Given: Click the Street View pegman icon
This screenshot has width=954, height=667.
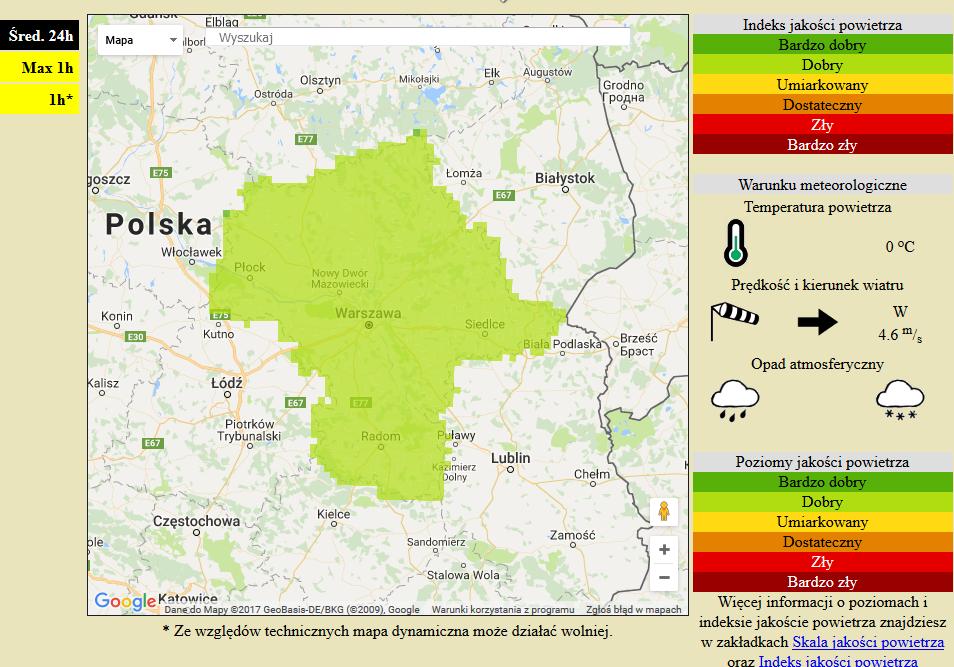Looking at the screenshot, I should pyautogui.click(x=664, y=511).
